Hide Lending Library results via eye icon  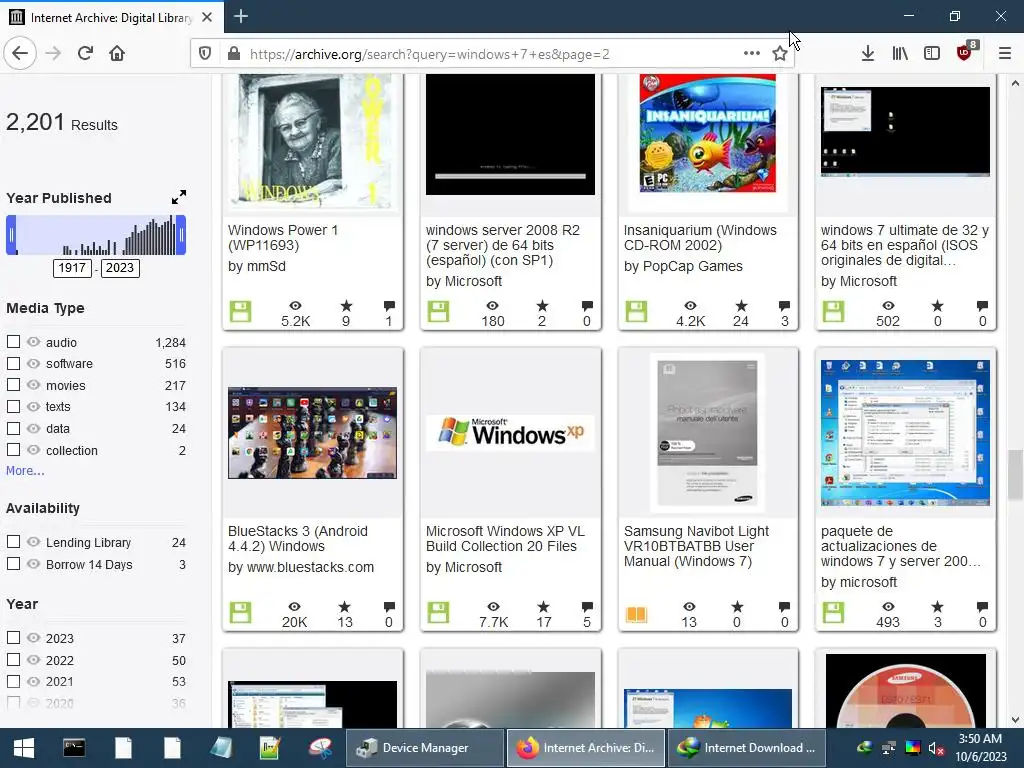(33, 541)
